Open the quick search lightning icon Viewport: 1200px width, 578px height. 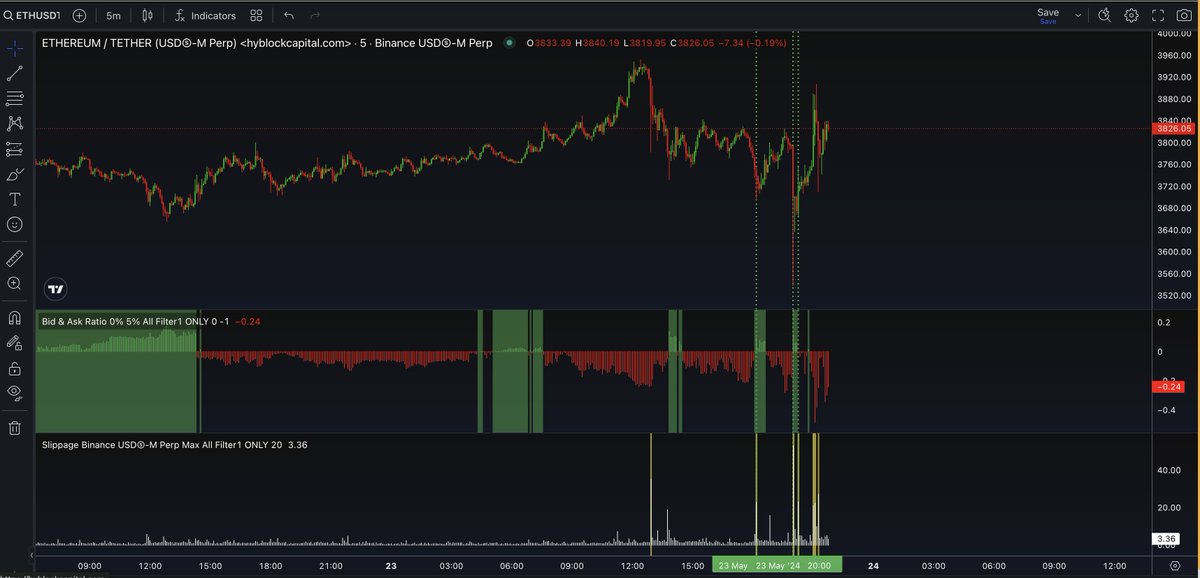click(x=1105, y=16)
